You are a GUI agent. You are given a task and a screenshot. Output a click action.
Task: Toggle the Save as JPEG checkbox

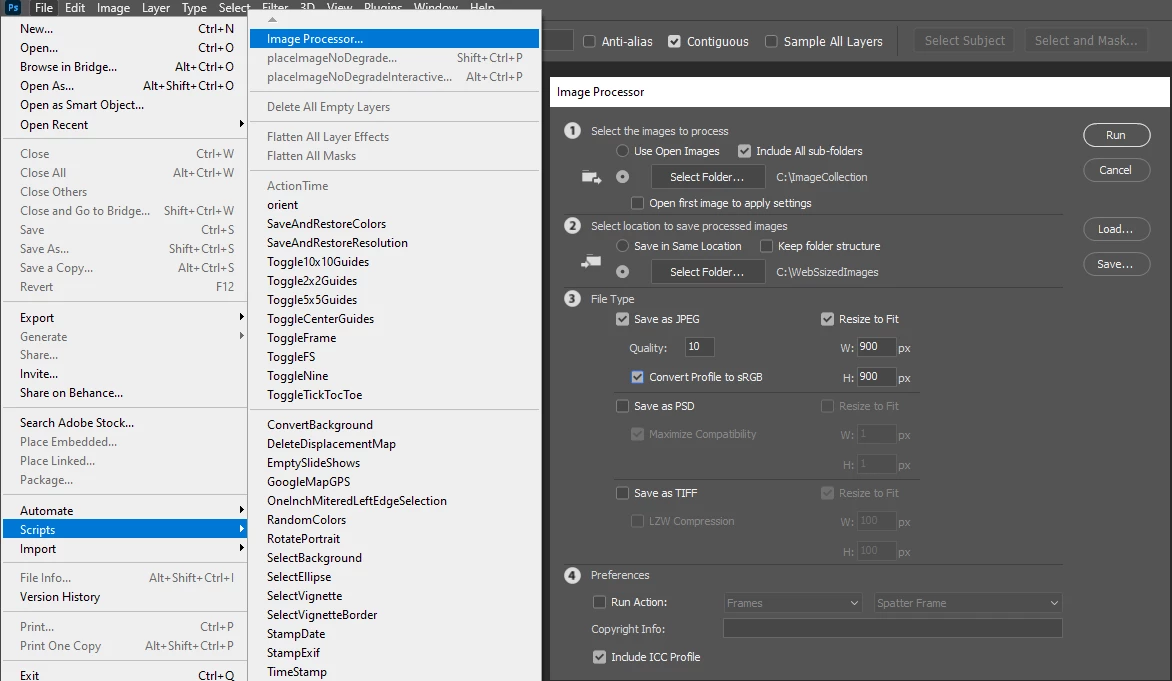(623, 319)
